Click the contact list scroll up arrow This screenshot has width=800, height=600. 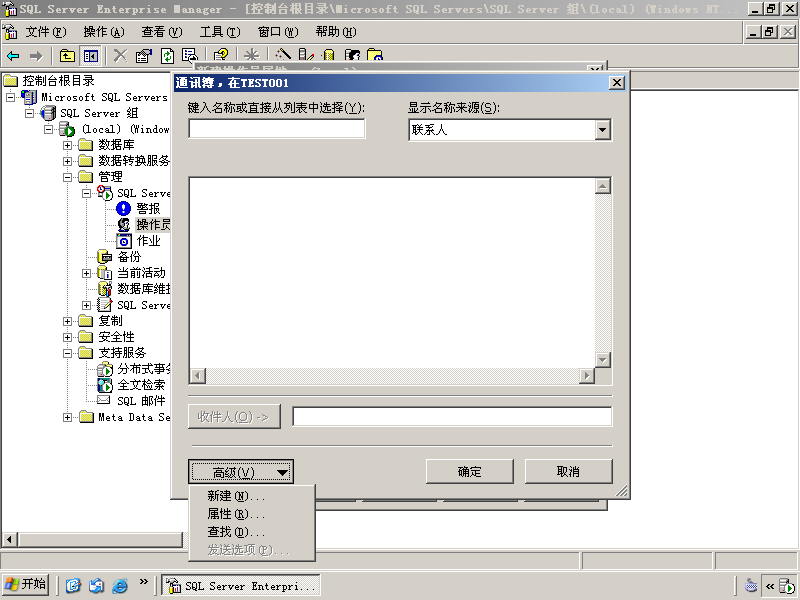tap(603, 186)
